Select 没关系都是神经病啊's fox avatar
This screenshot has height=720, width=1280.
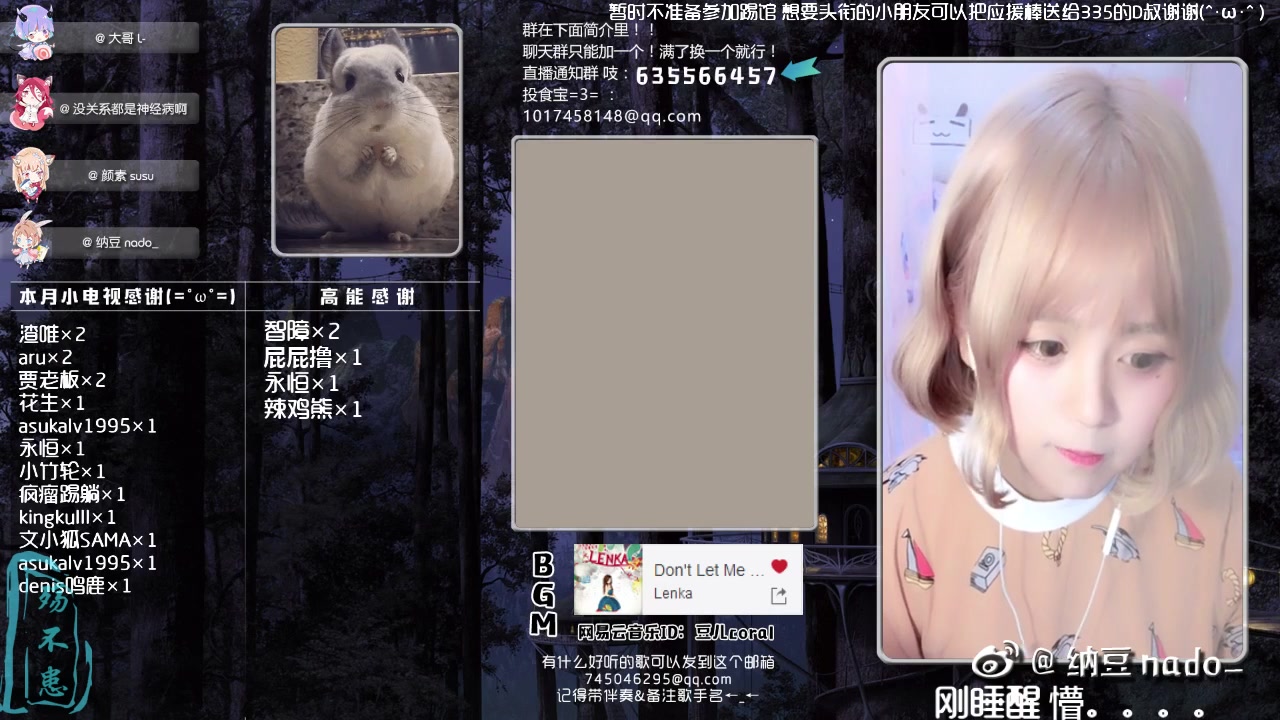pyautogui.click(x=33, y=102)
